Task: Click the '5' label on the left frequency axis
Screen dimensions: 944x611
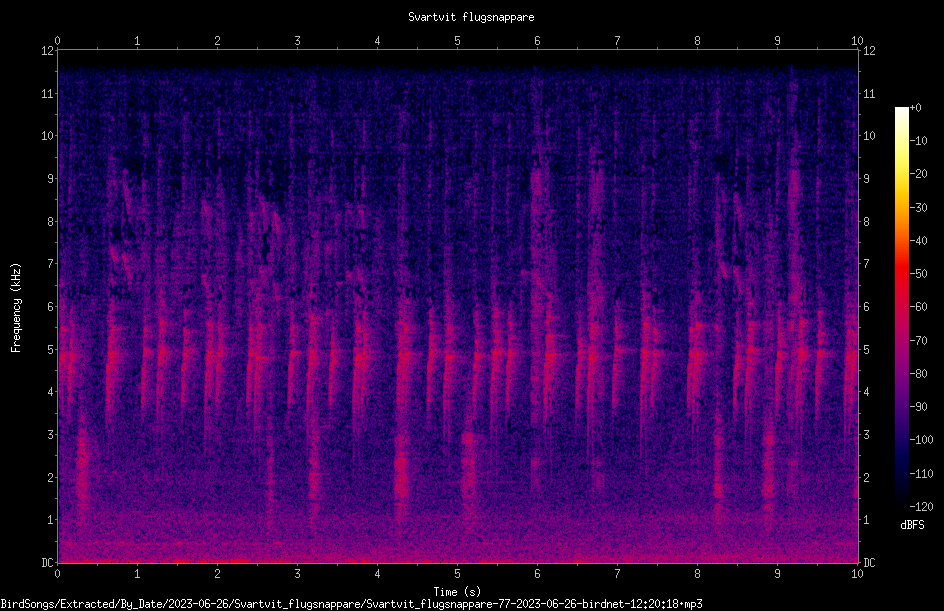Action: [51, 349]
